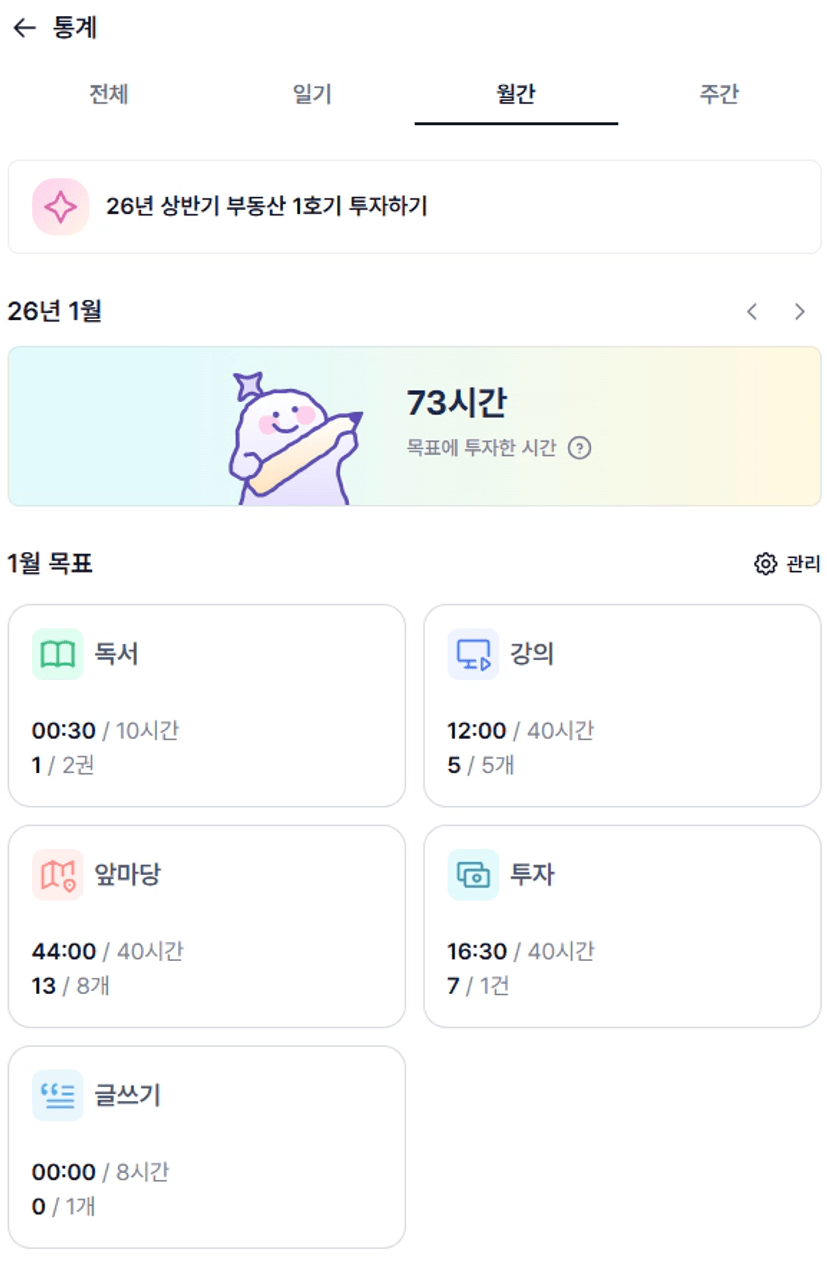Click the 관리 gear icon
The width and height of the screenshot is (827, 1274).
[765, 564]
